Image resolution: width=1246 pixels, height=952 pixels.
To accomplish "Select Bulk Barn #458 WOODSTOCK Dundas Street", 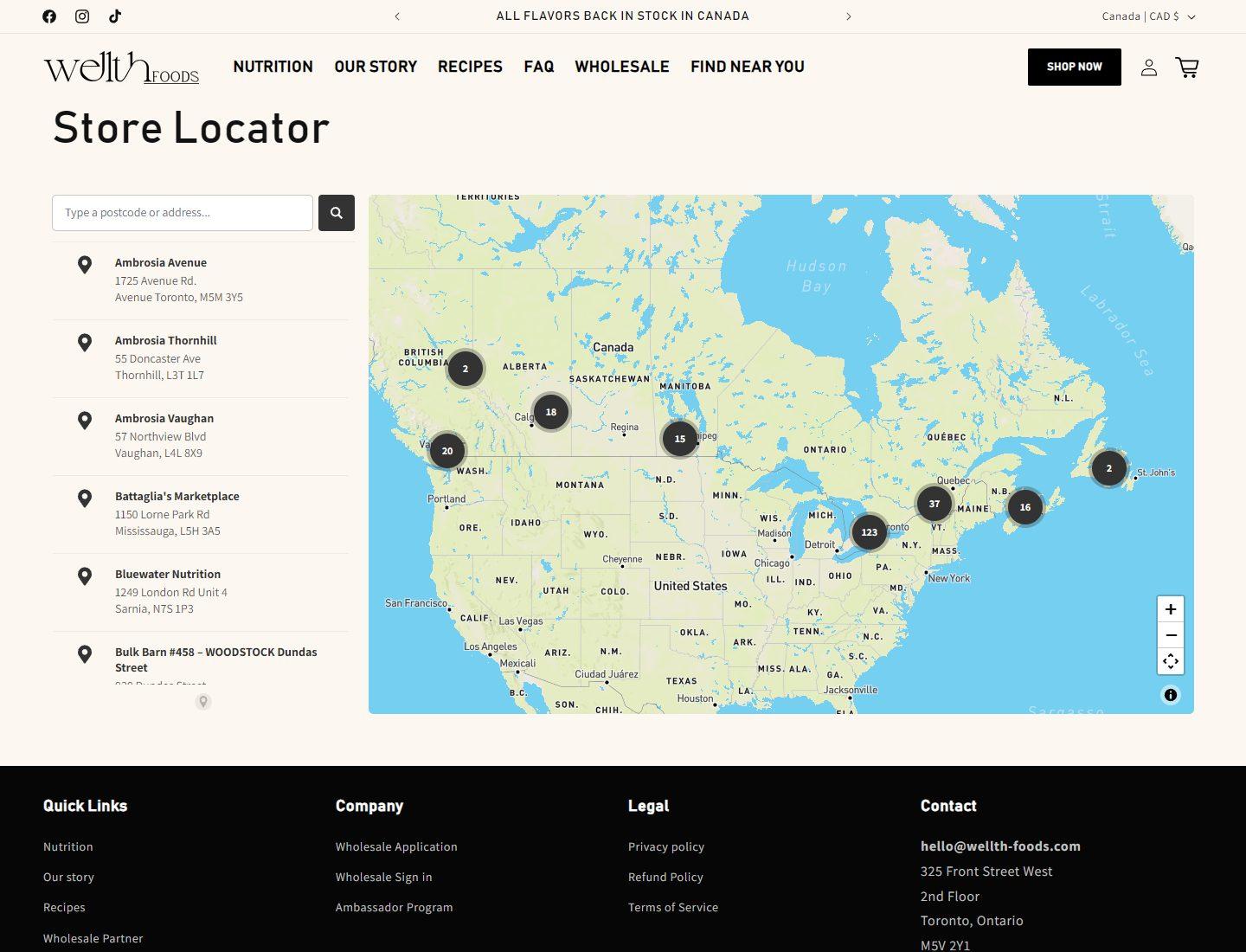I will click(x=216, y=660).
